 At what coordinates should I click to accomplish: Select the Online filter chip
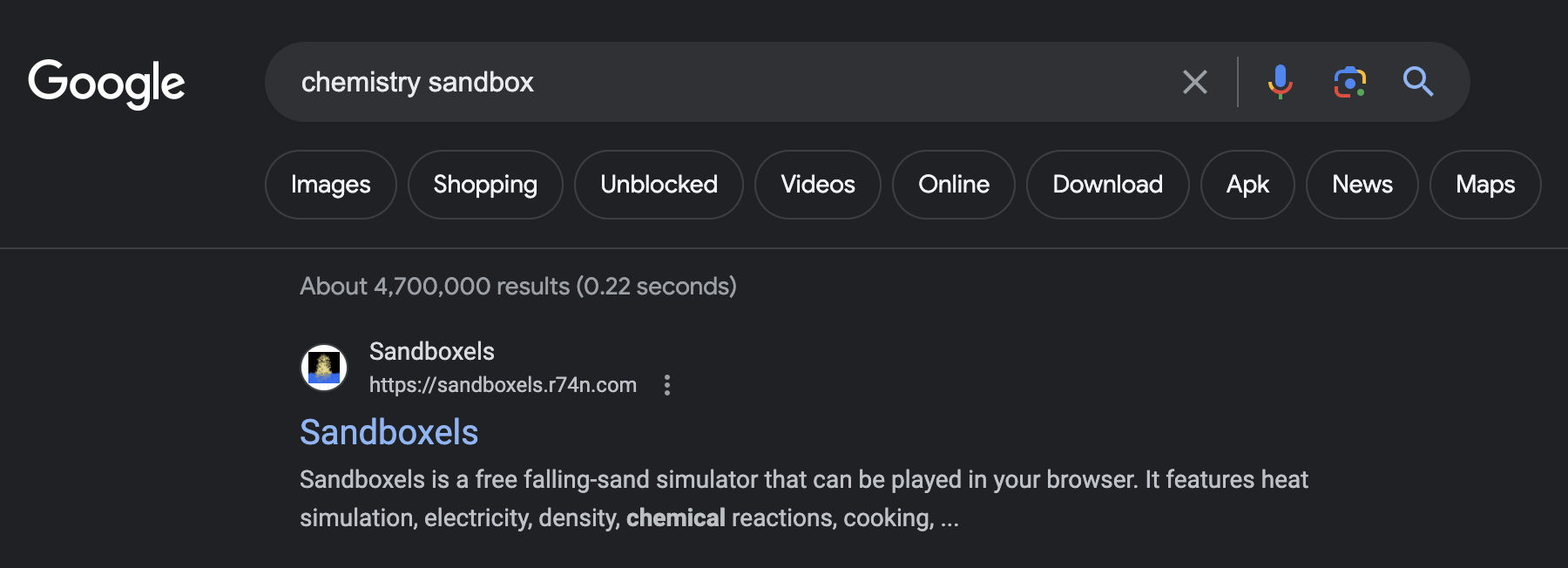click(x=953, y=185)
